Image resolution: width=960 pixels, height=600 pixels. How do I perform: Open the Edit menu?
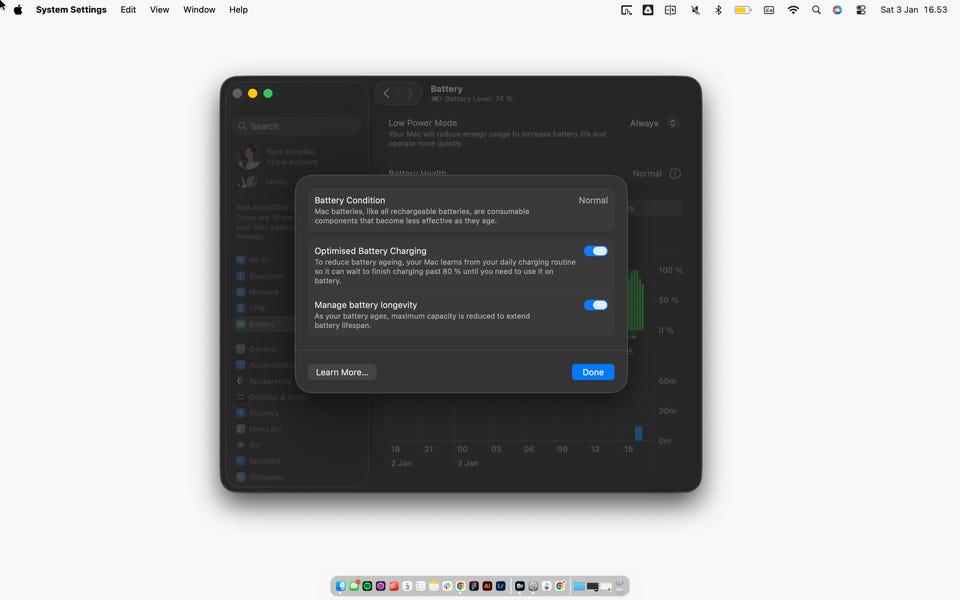128,10
